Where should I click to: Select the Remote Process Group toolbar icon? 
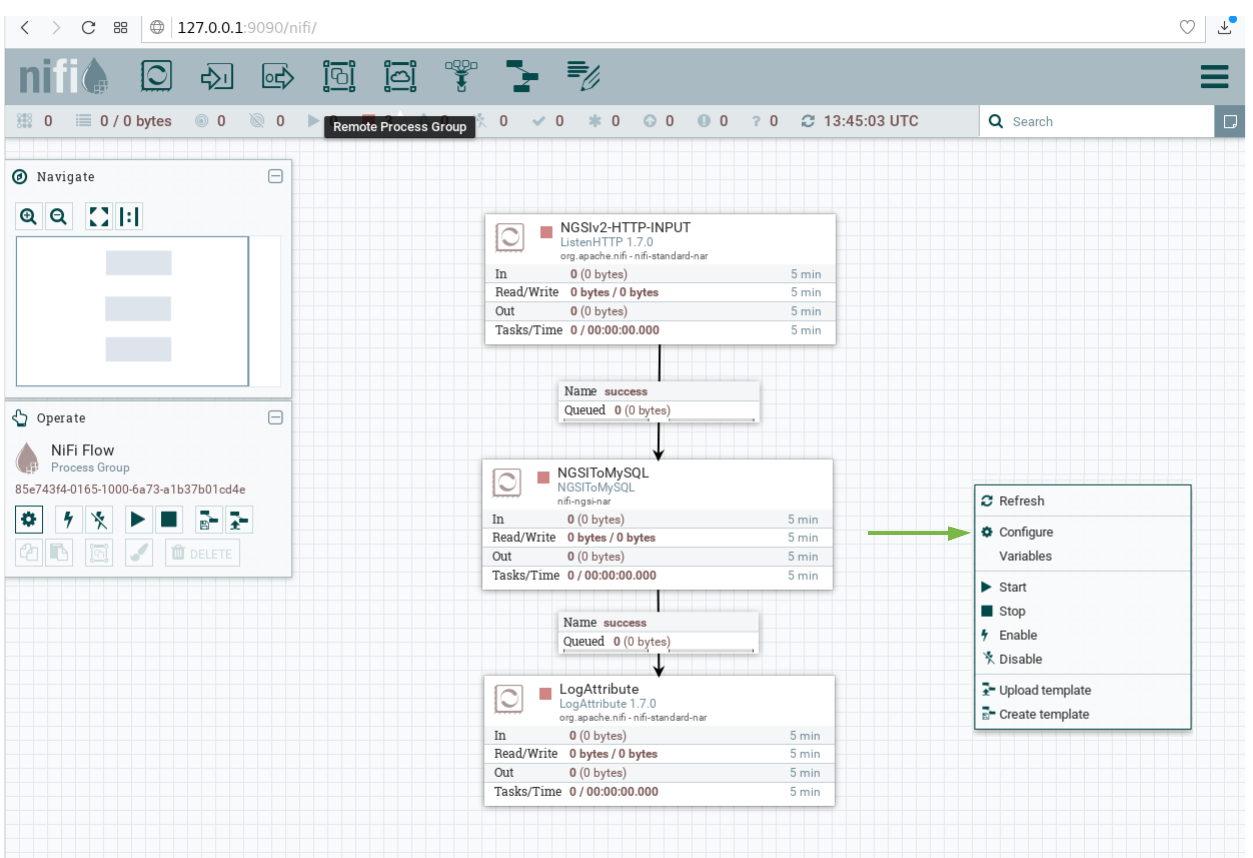(x=400, y=76)
